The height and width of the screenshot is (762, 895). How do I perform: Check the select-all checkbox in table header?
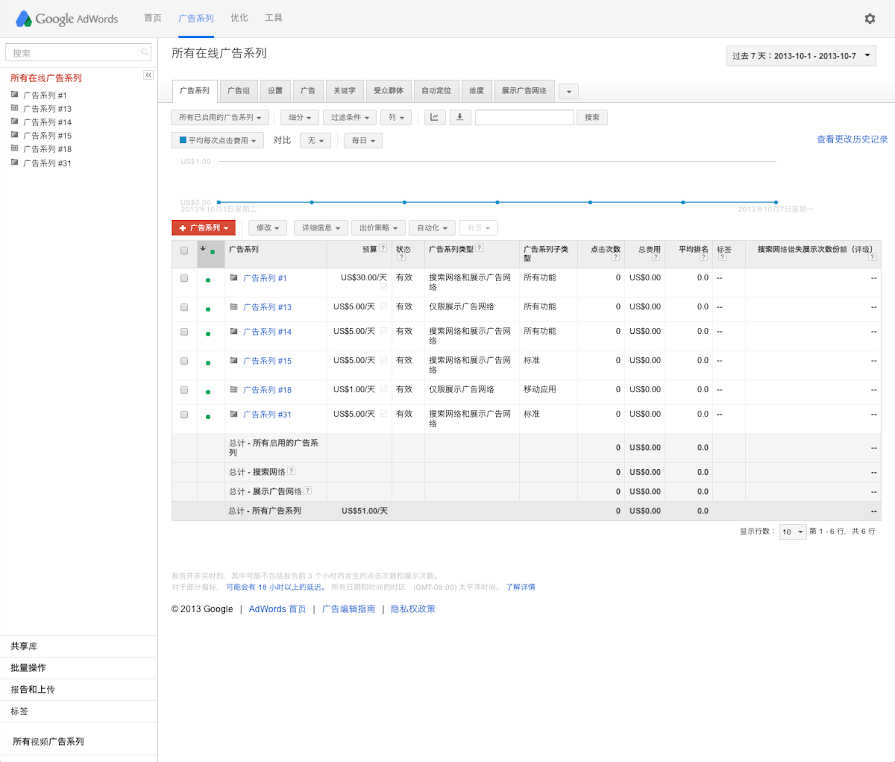coord(184,251)
